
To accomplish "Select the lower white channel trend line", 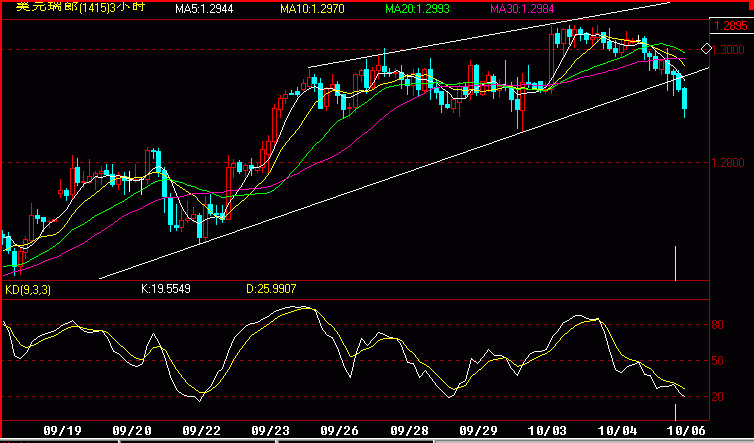I will click(404, 173).
